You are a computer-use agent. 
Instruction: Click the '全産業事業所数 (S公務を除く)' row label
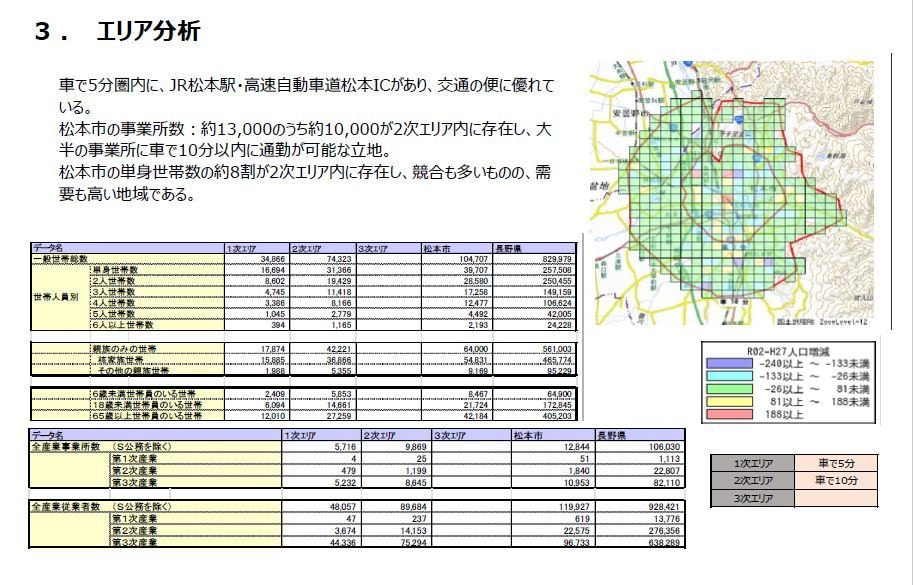pyautogui.click(x=101, y=446)
